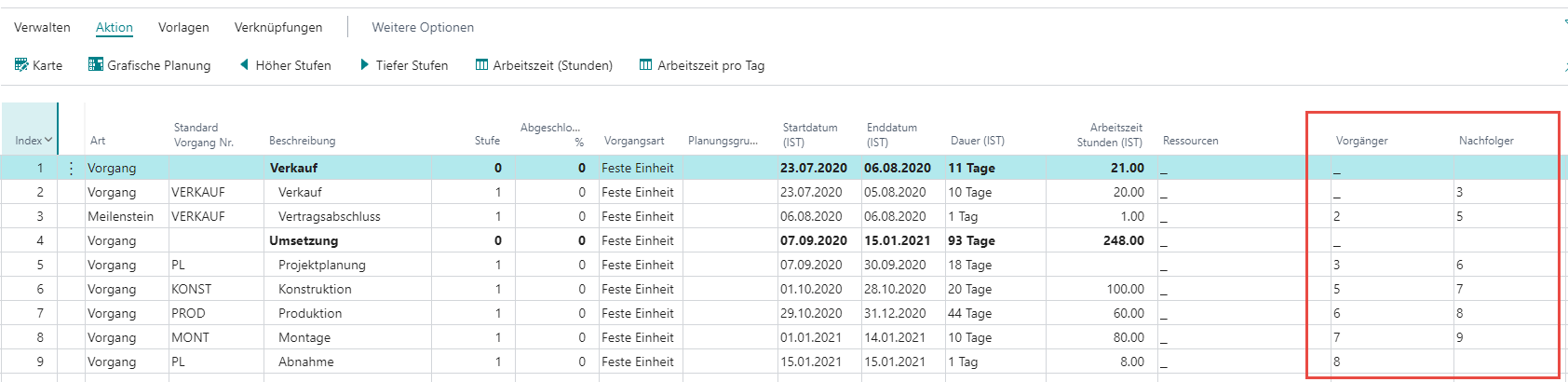Select the Abnahme description cell

pos(305,362)
